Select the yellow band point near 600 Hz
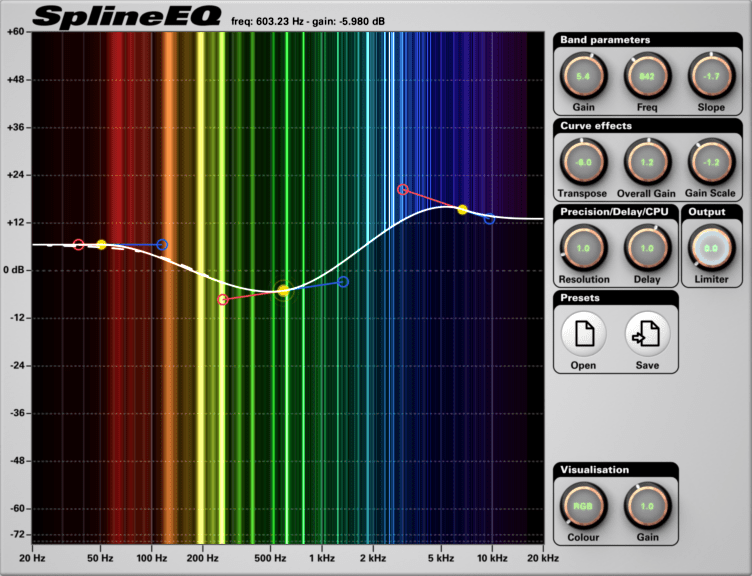 (283, 291)
